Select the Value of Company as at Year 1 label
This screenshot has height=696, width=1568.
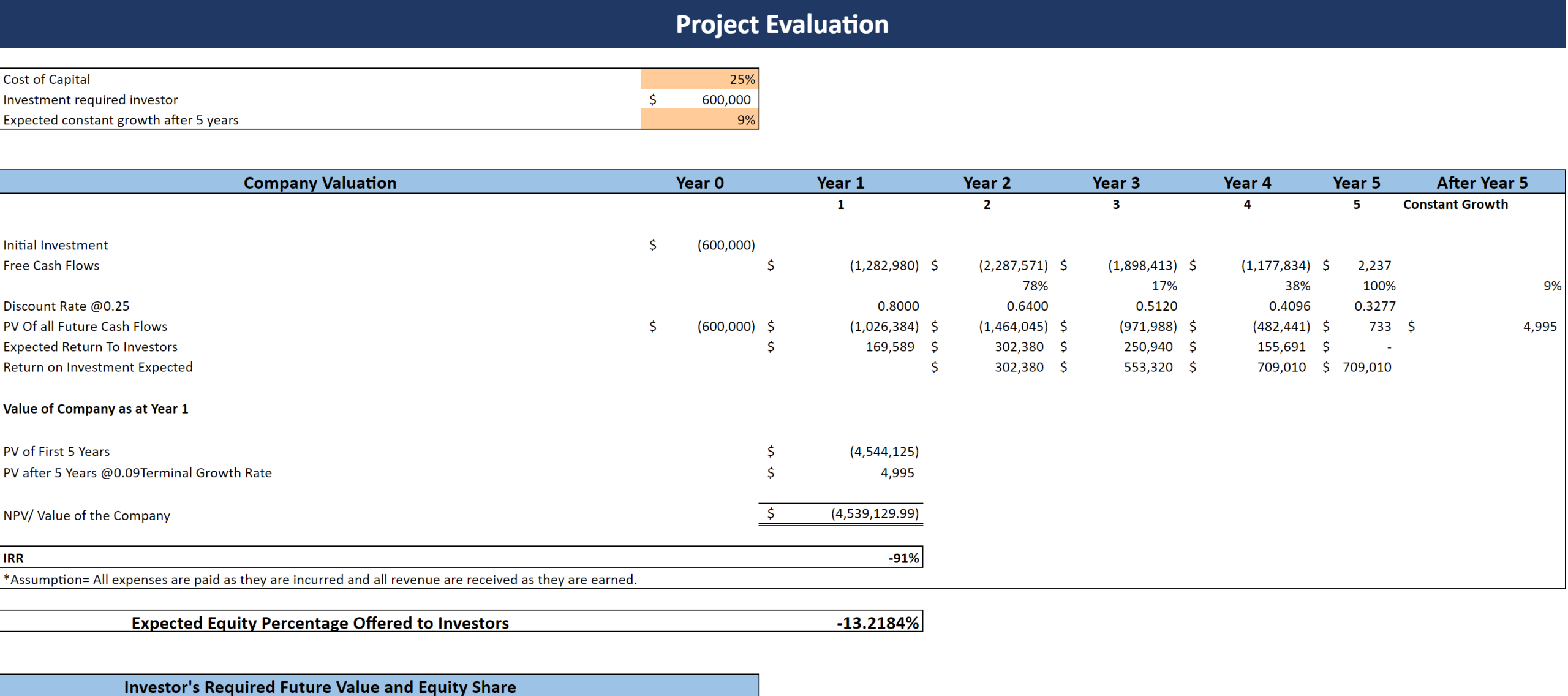click(x=96, y=409)
